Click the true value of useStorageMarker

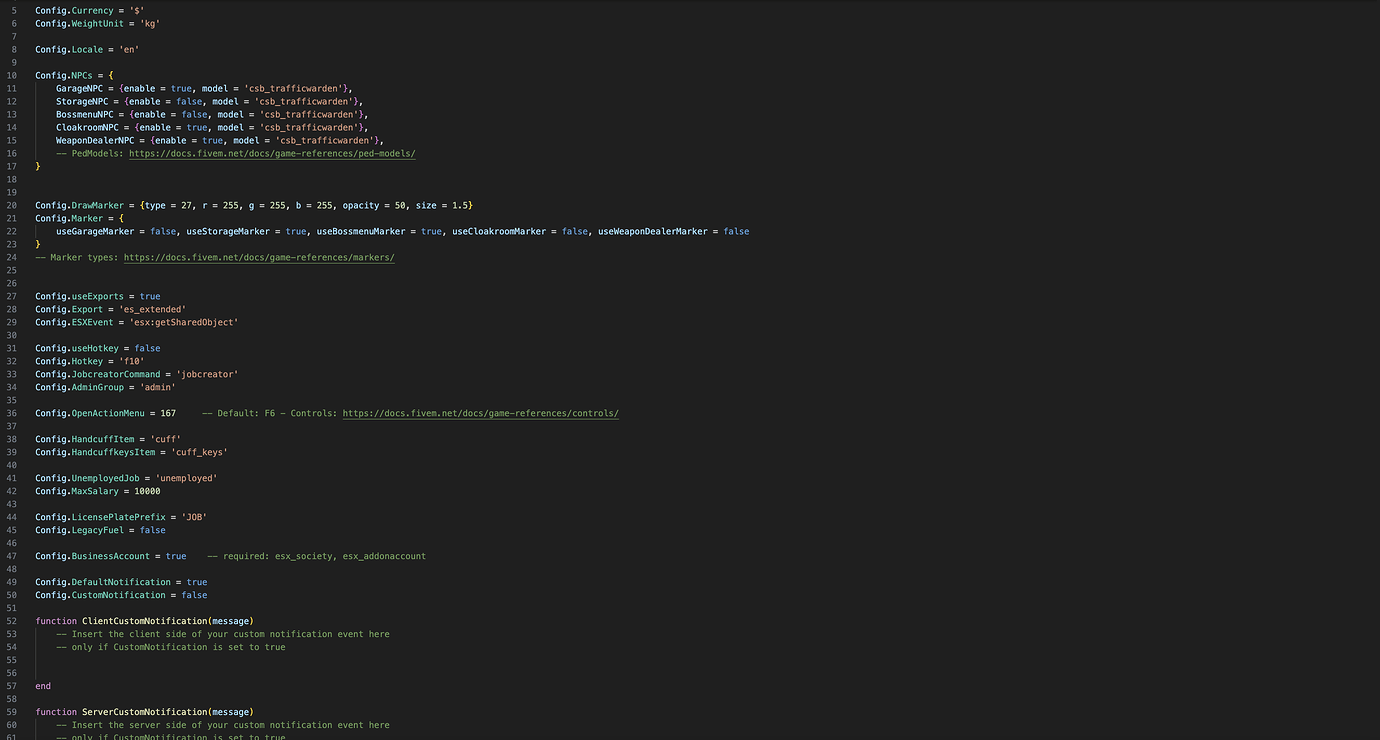pos(296,231)
